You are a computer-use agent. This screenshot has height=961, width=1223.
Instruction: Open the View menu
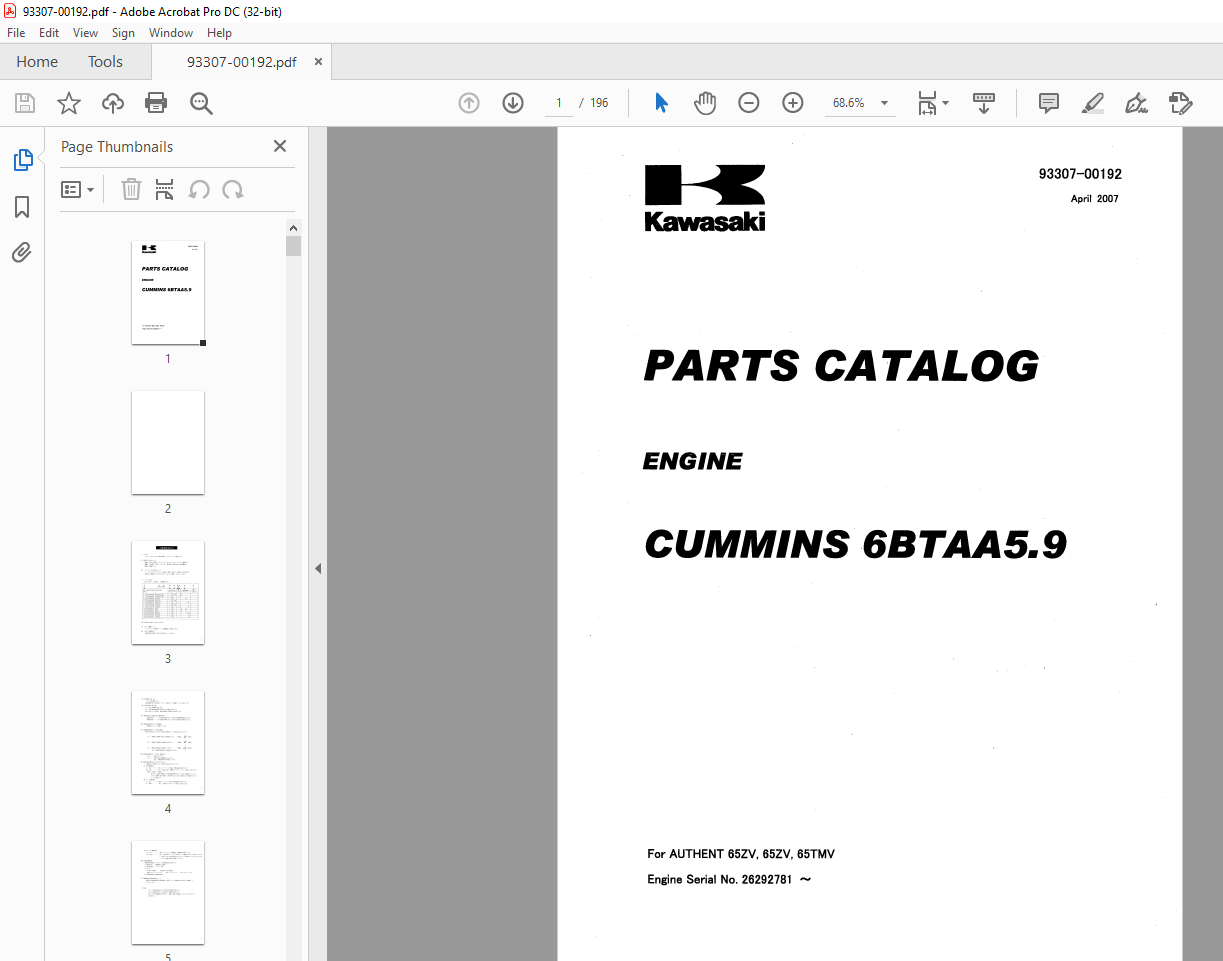85,33
